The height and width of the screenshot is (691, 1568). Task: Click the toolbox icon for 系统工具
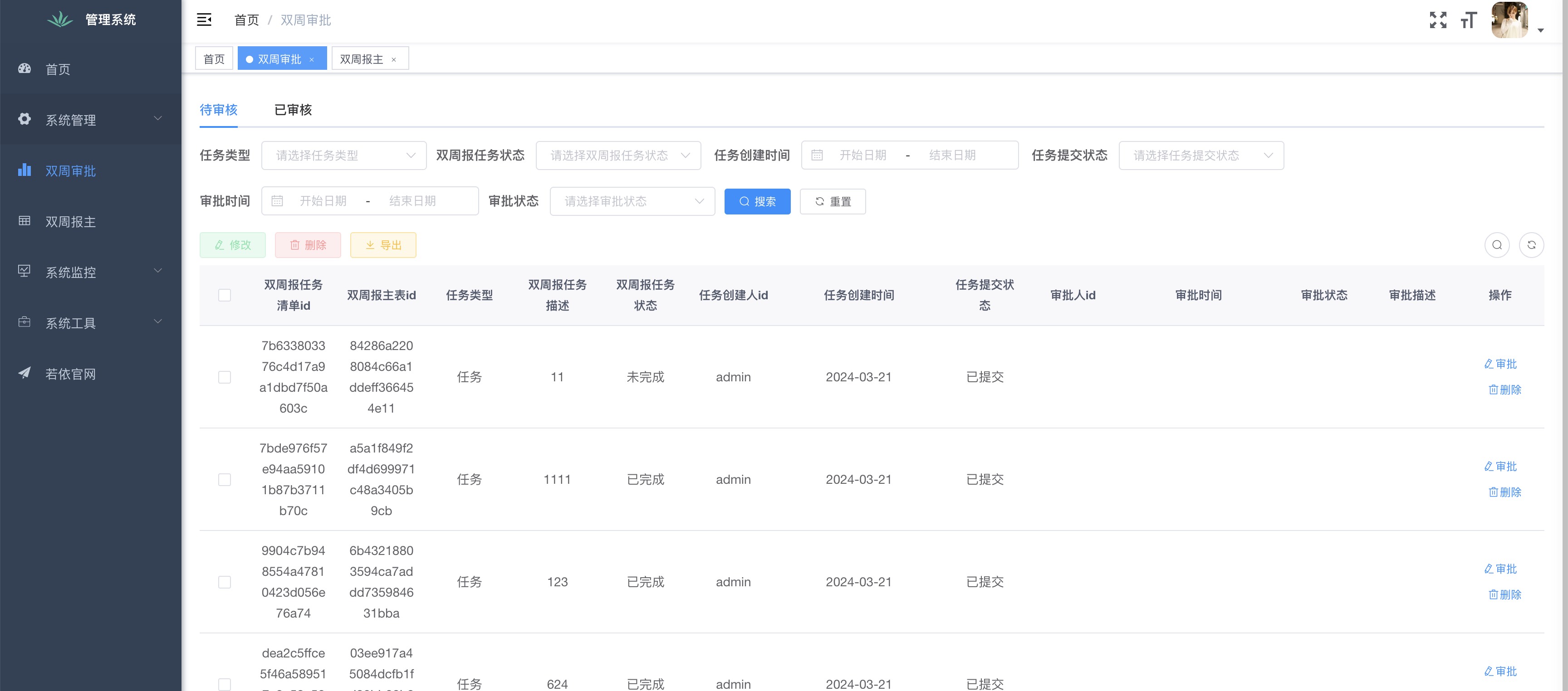pyautogui.click(x=24, y=322)
